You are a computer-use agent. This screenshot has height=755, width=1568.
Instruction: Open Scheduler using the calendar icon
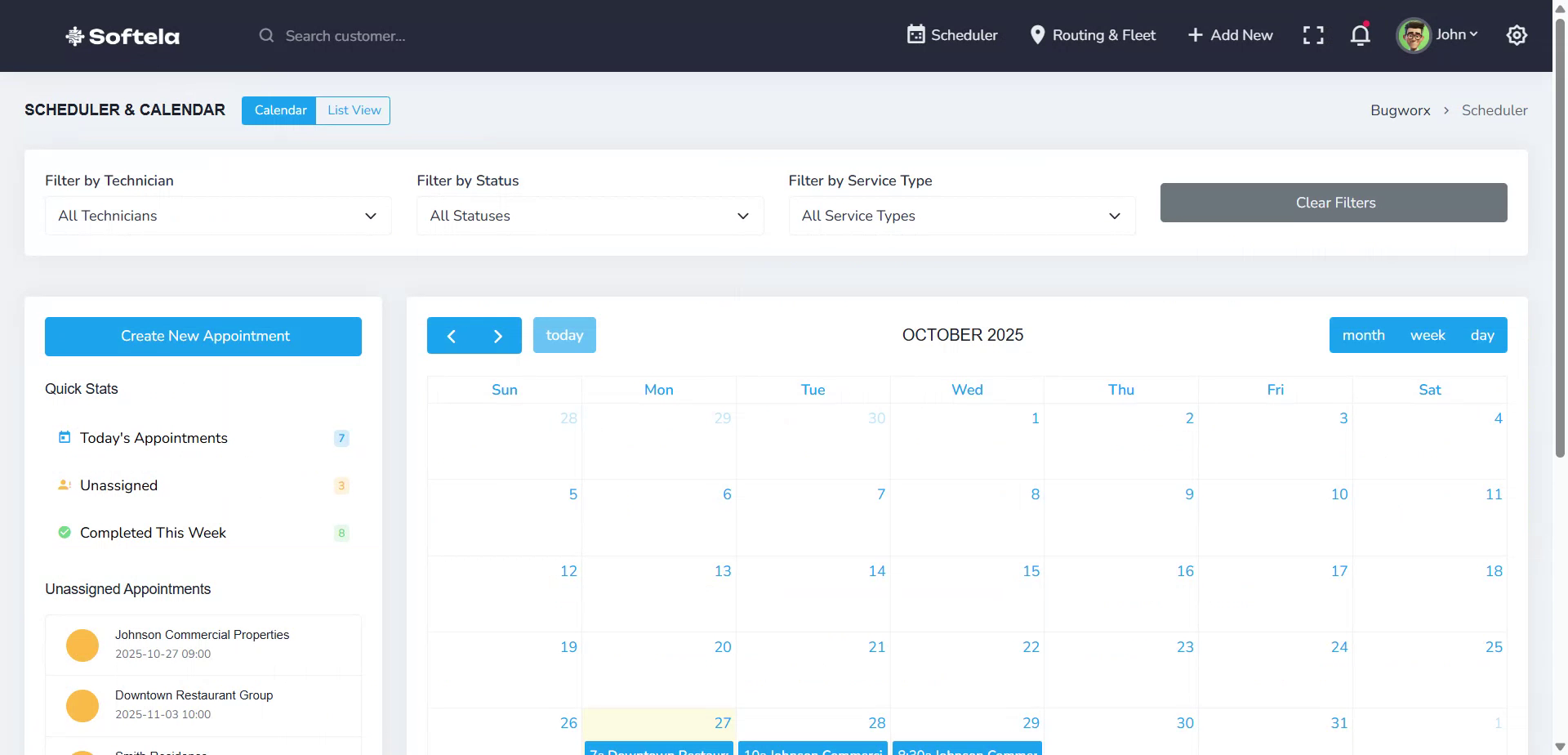pos(916,35)
